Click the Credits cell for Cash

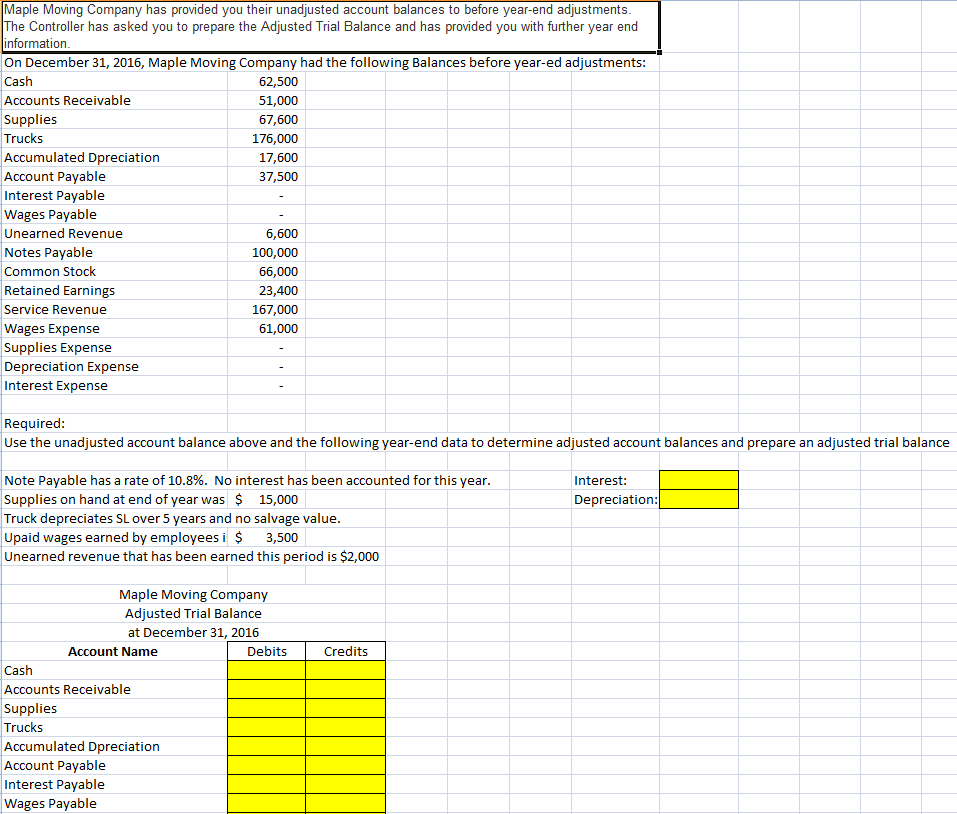[345, 670]
